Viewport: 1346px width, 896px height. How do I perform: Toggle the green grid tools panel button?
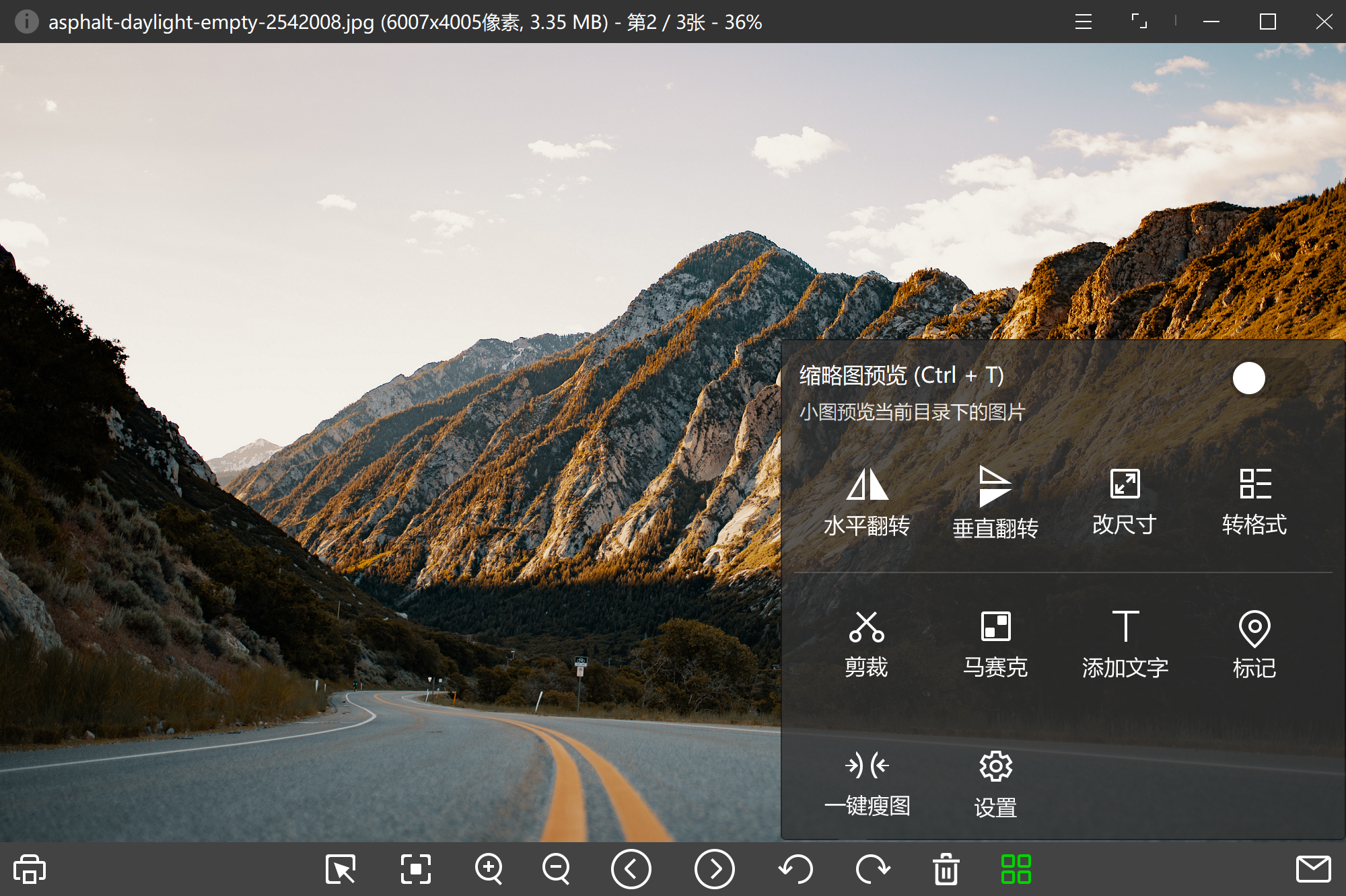click(x=1016, y=869)
